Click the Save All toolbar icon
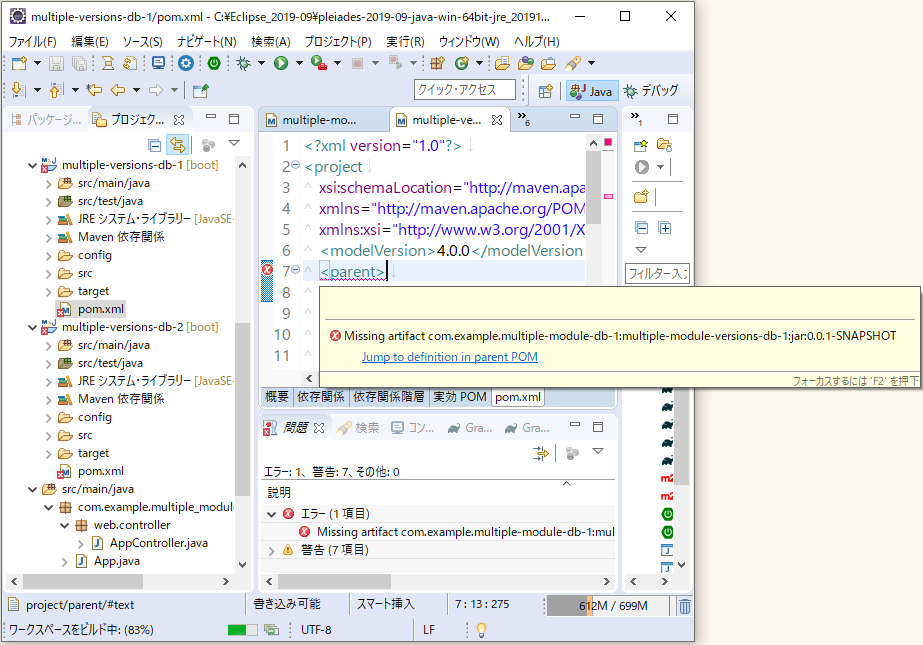Viewport: 923px width, 645px height. point(79,63)
